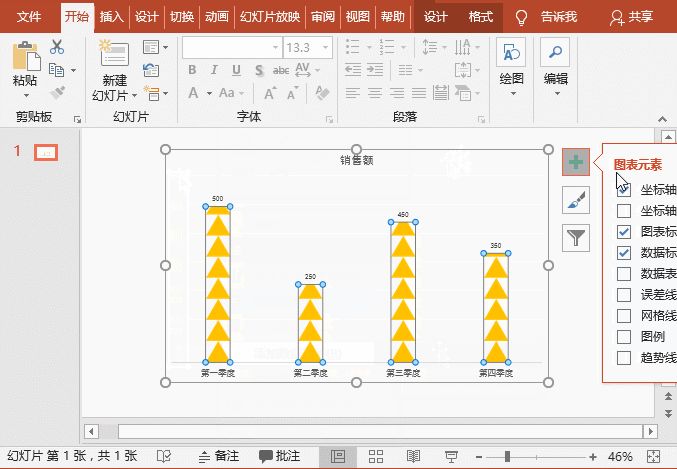Screen dimensions: 677x469
Task: Expand Paste options arrow
Action: click(x=26, y=96)
